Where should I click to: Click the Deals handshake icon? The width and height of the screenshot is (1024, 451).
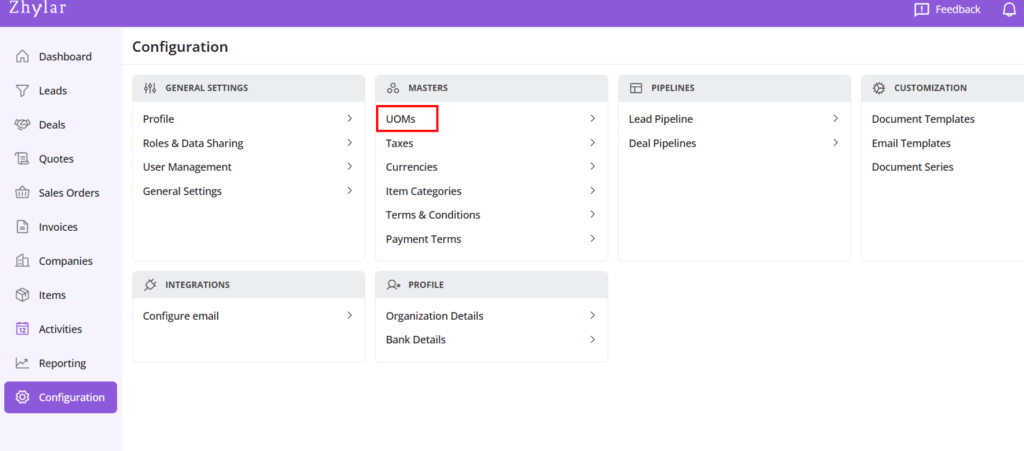(x=22, y=125)
